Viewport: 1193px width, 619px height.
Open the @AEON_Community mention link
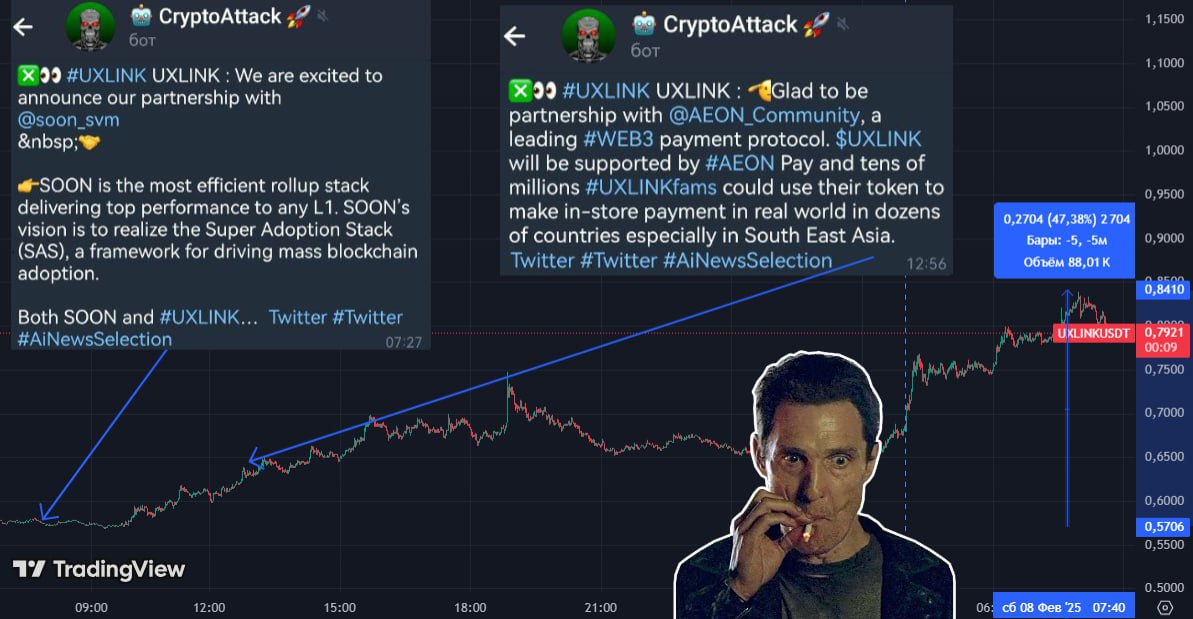point(764,115)
